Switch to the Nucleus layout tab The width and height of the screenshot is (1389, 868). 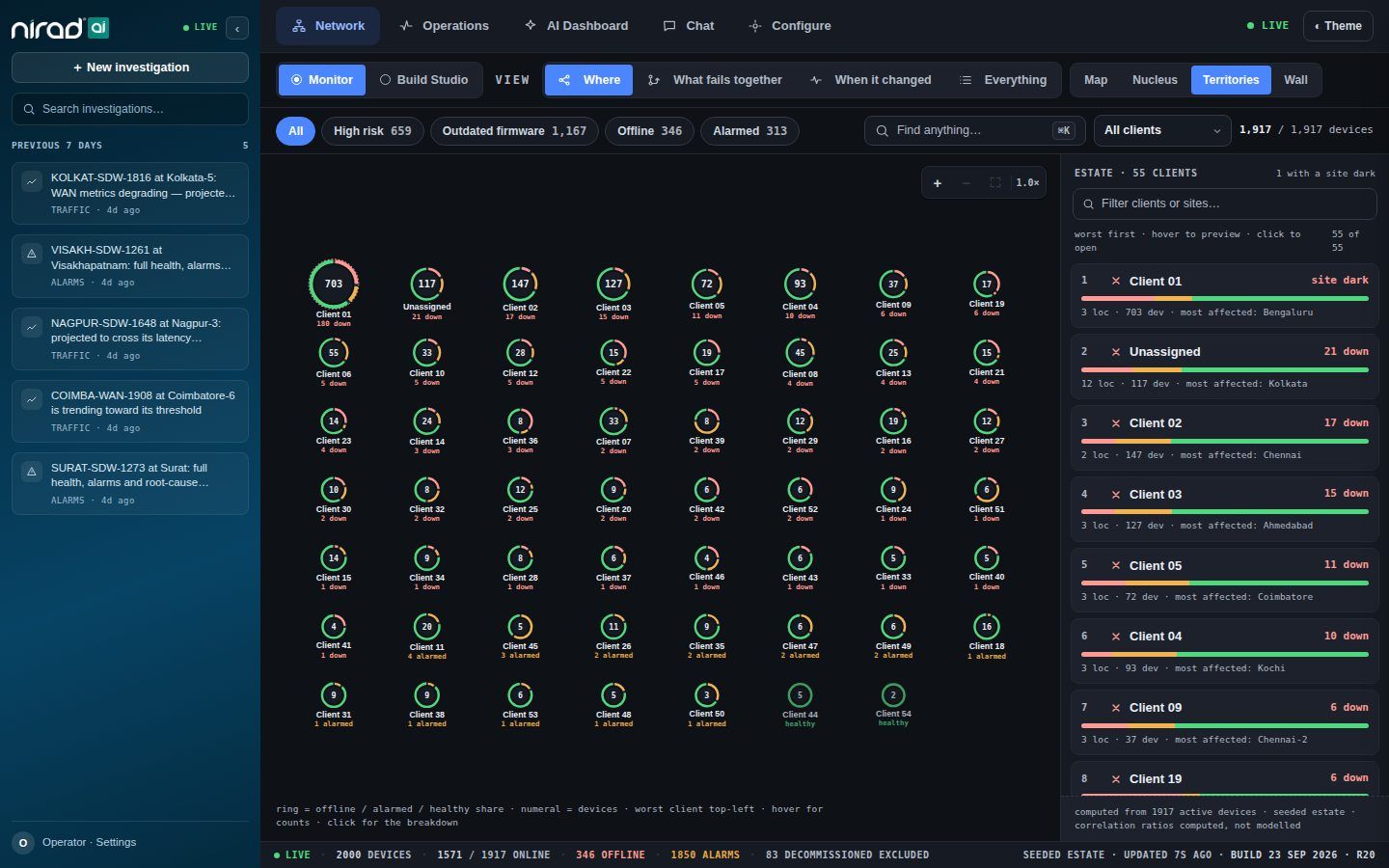pos(1155,80)
